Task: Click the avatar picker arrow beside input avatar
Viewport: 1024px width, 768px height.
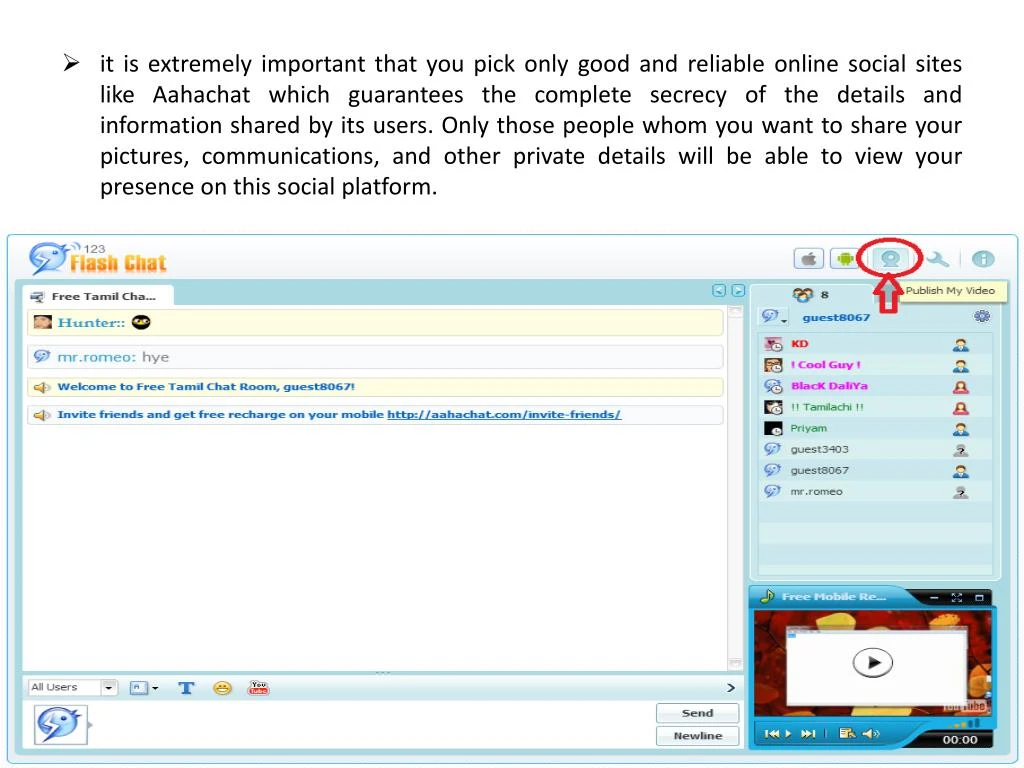Action: click(90, 724)
